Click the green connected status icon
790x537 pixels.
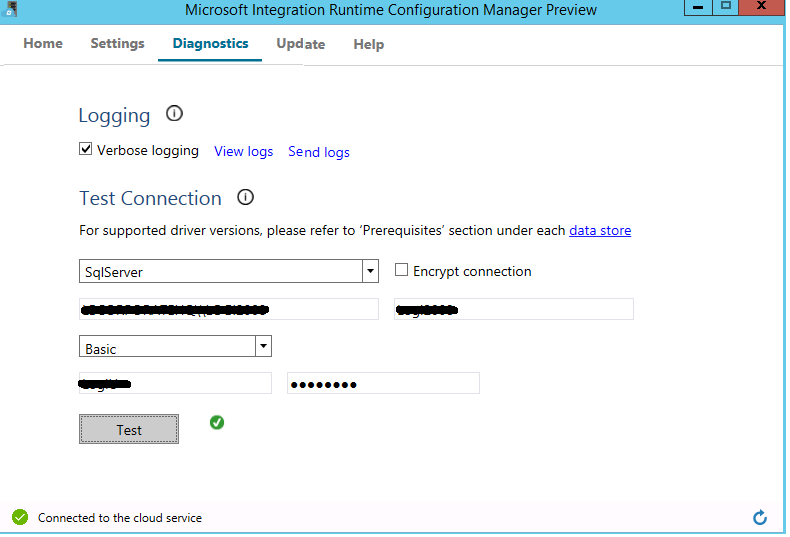(20, 517)
